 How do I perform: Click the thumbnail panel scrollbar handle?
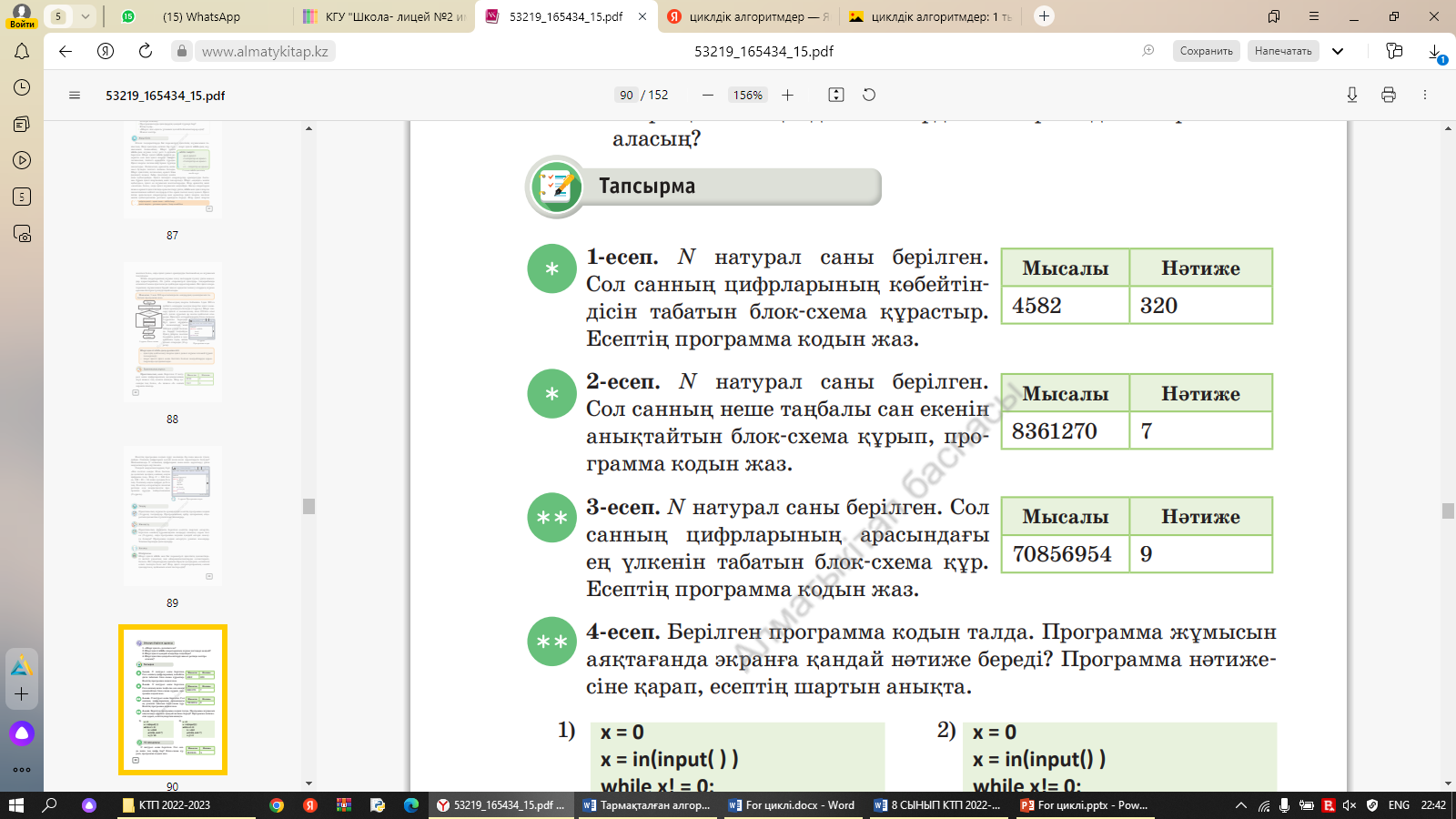(x=308, y=506)
